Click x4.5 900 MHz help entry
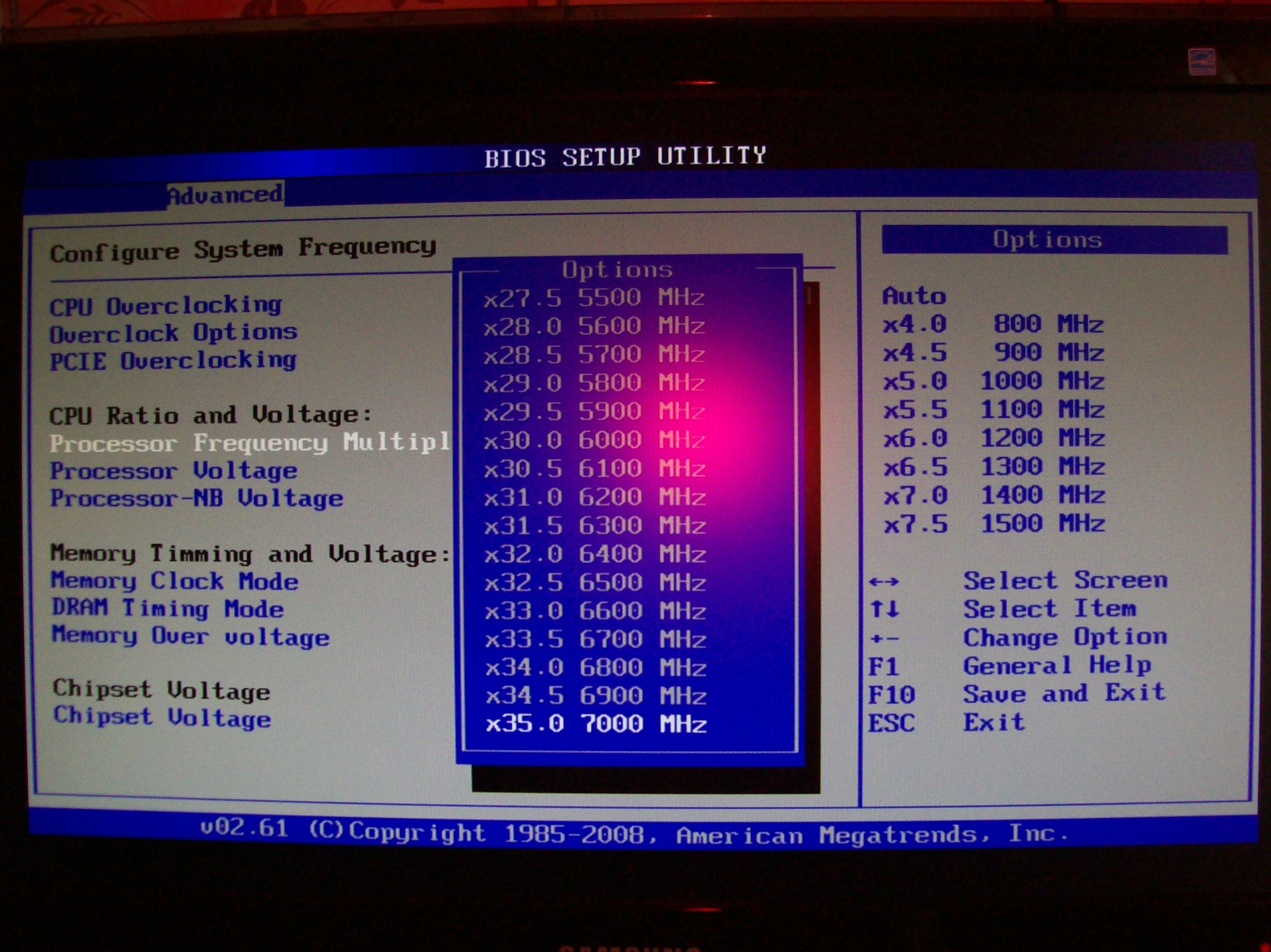Screen dimensions: 1271x952 pos(993,352)
